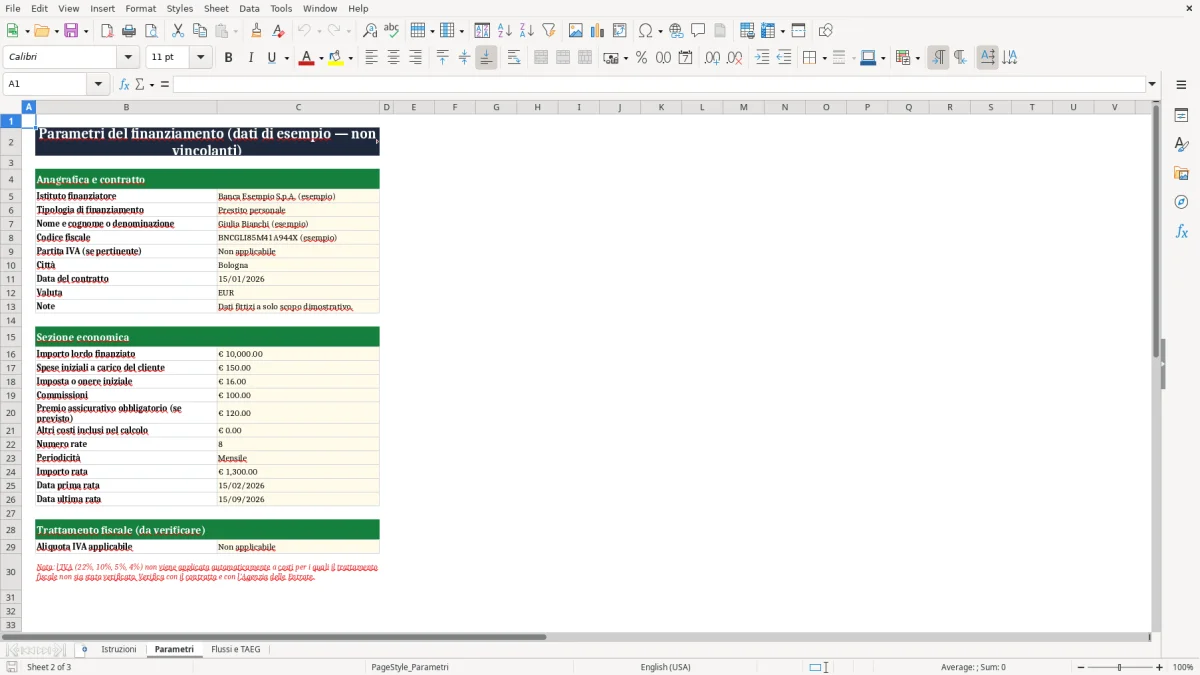The width and height of the screenshot is (1200, 675).
Task: Click the Sort Descending icon
Action: point(527,31)
